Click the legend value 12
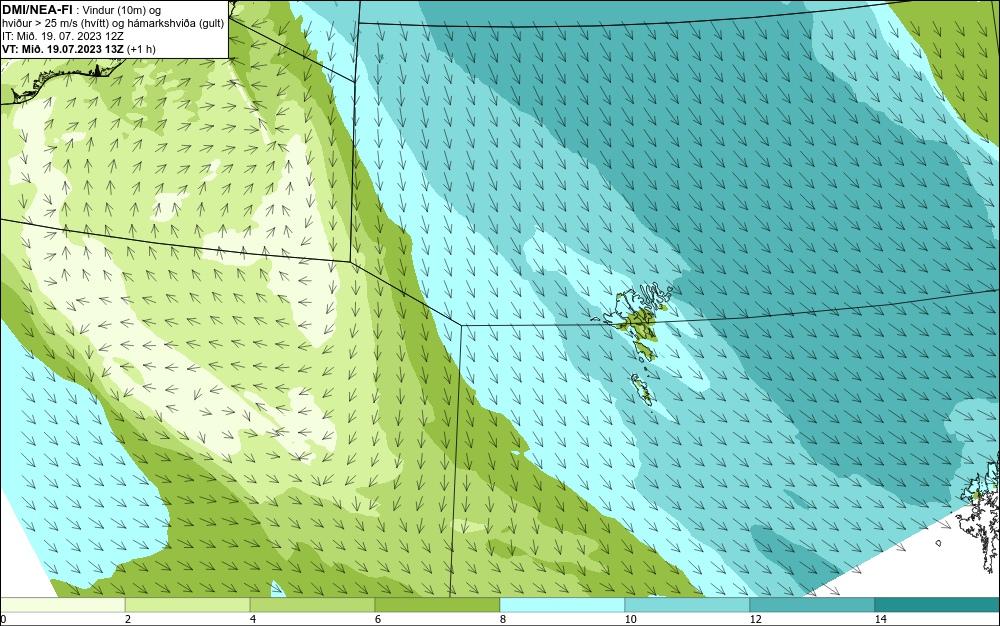This screenshot has height=626, width=1000. tap(755, 619)
